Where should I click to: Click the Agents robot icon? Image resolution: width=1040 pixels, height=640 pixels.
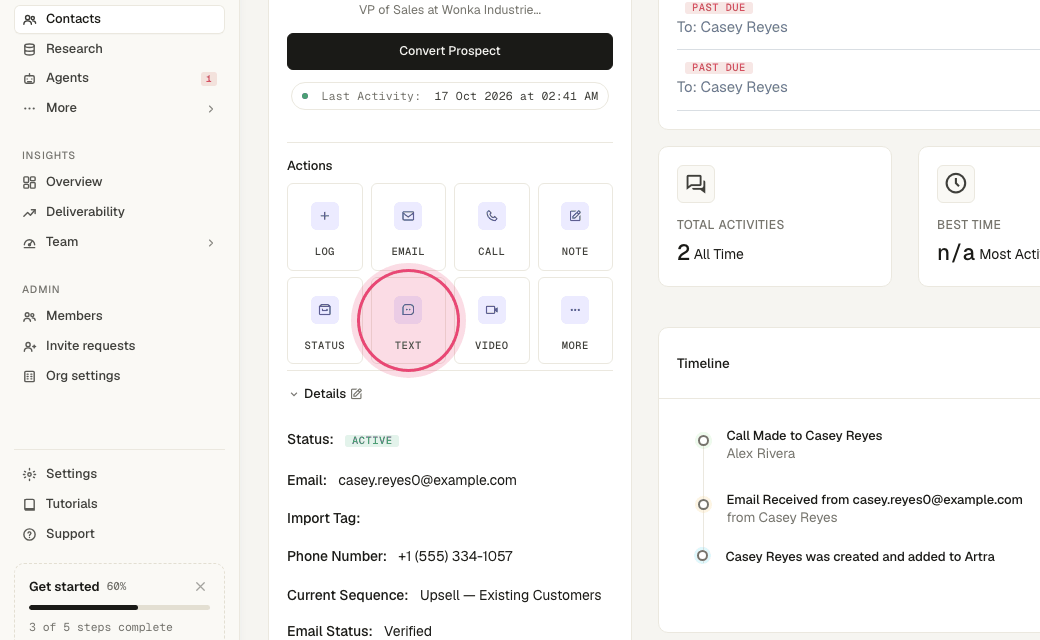(29, 79)
